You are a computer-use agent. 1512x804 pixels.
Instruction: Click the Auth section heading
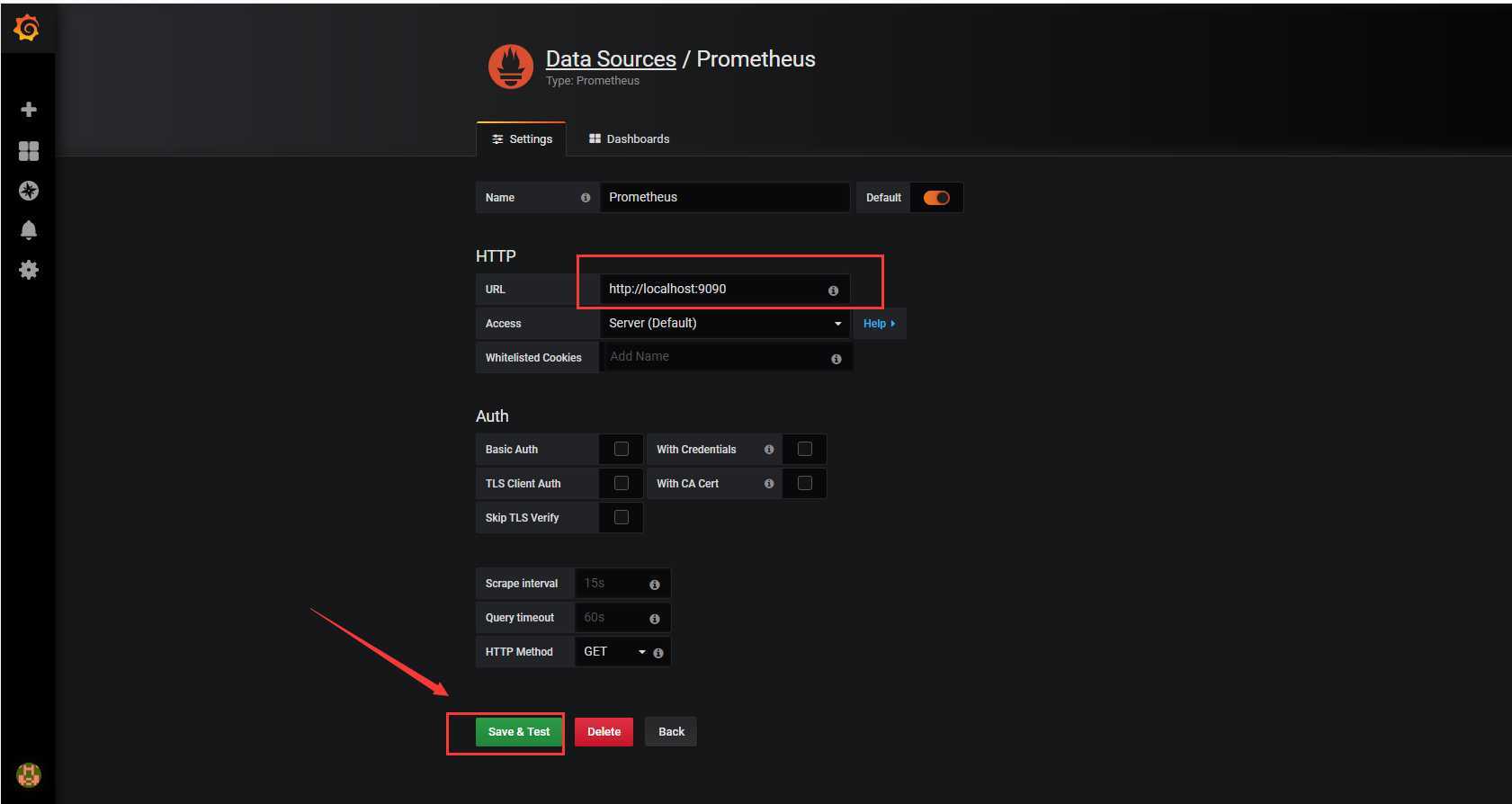492,416
